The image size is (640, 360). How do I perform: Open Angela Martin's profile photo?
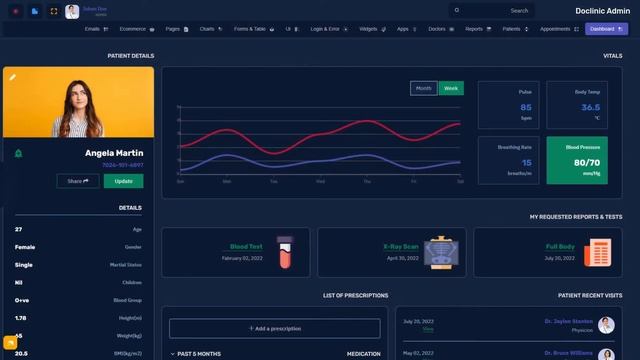click(x=78, y=102)
